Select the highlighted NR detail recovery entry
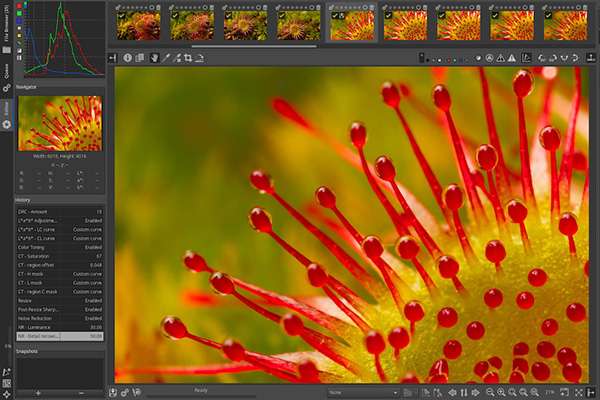Viewport: 600px width, 400px height. 60,336
